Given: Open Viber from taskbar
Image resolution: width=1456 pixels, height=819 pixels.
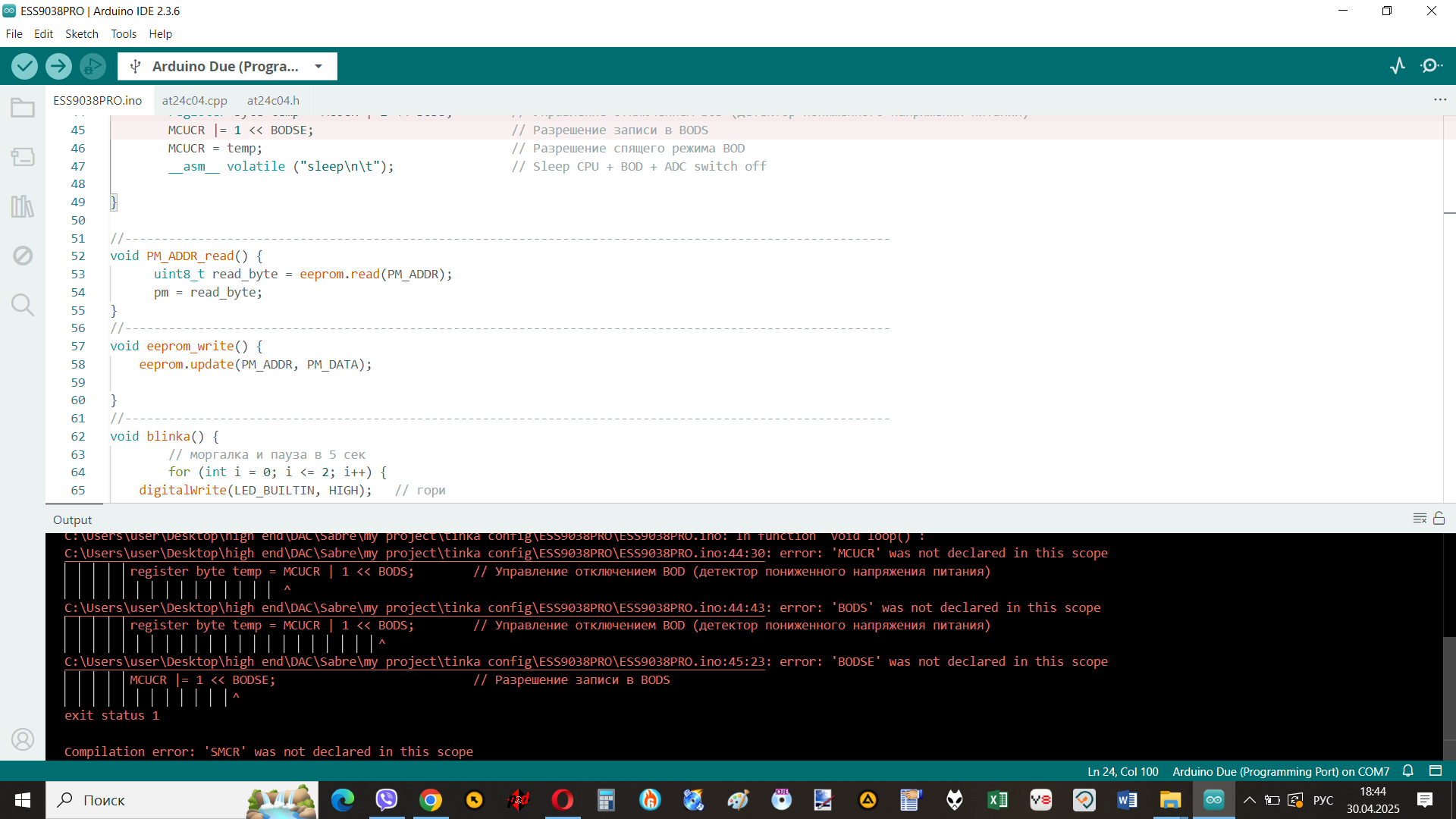Looking at the screenshot, I should pyautogui.click(x=387, y=800).
